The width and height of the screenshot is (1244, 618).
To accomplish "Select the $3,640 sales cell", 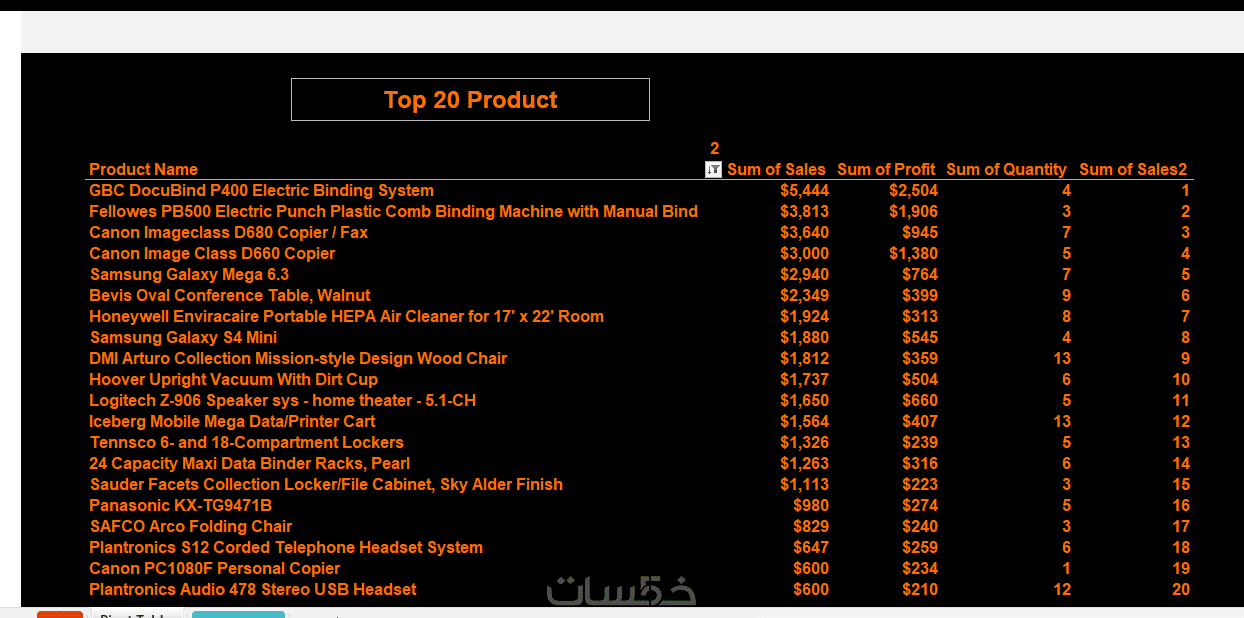I will [x=804, y=233].
